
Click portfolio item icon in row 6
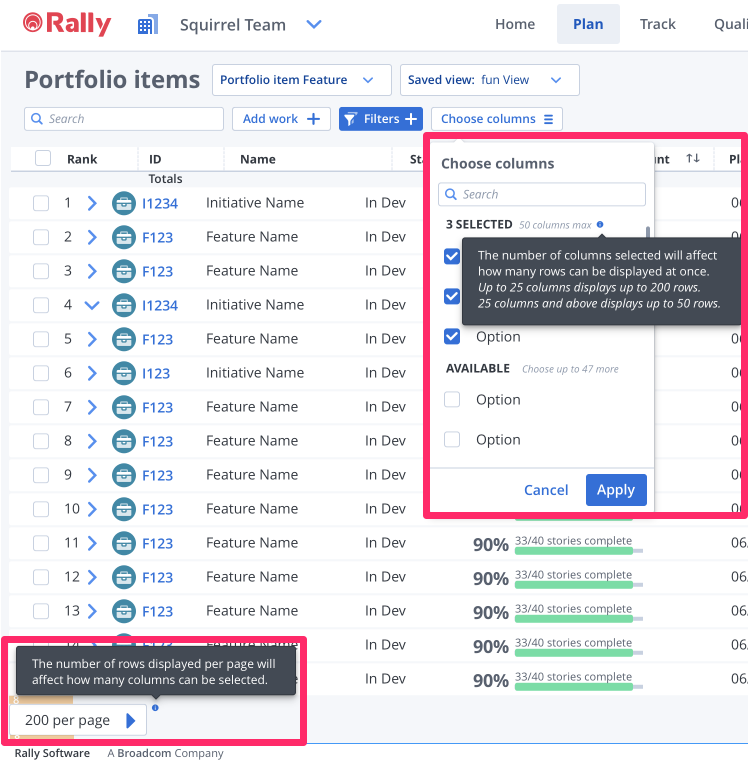coord(124,373)
